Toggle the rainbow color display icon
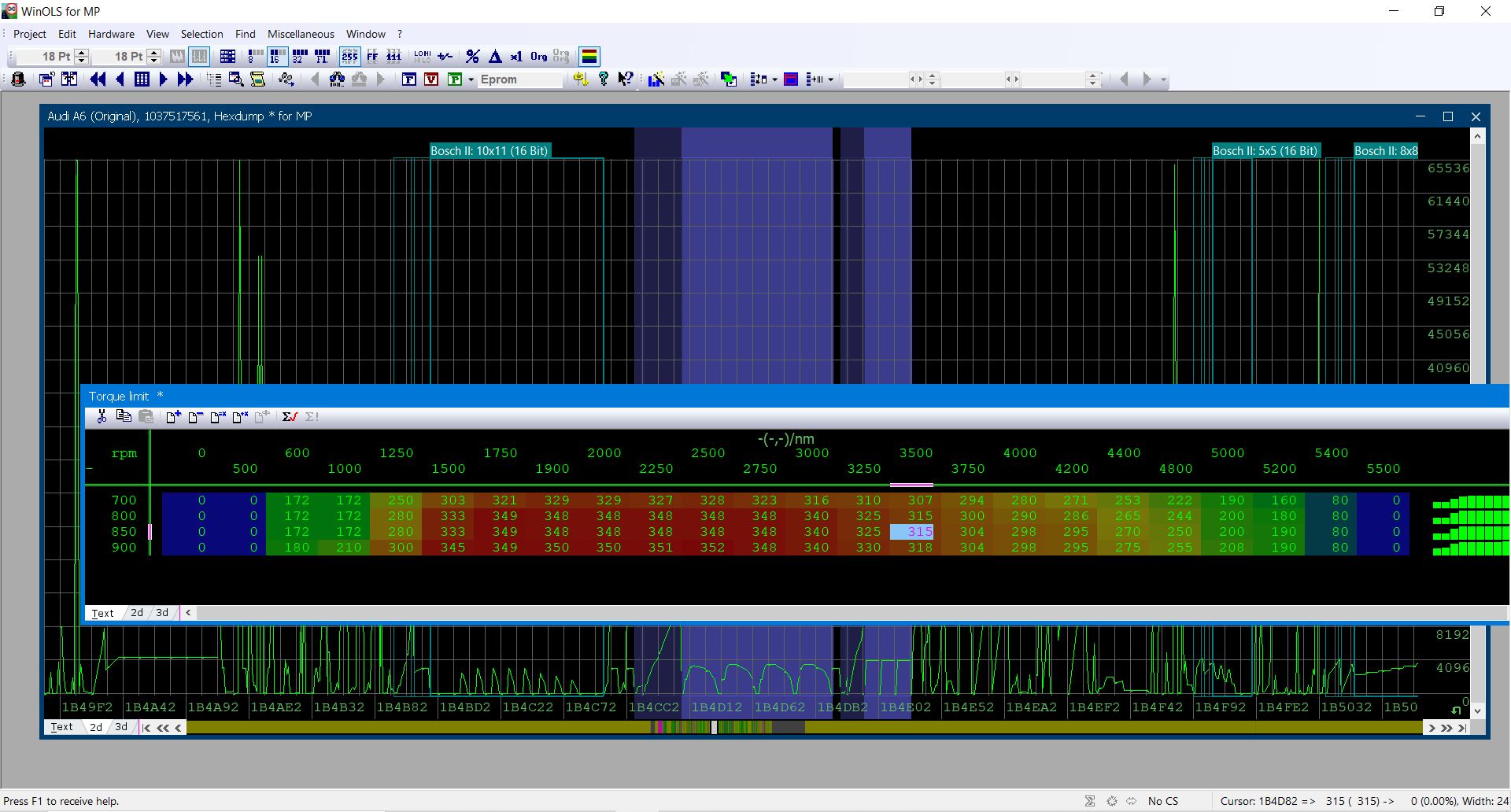 [589, 56]
